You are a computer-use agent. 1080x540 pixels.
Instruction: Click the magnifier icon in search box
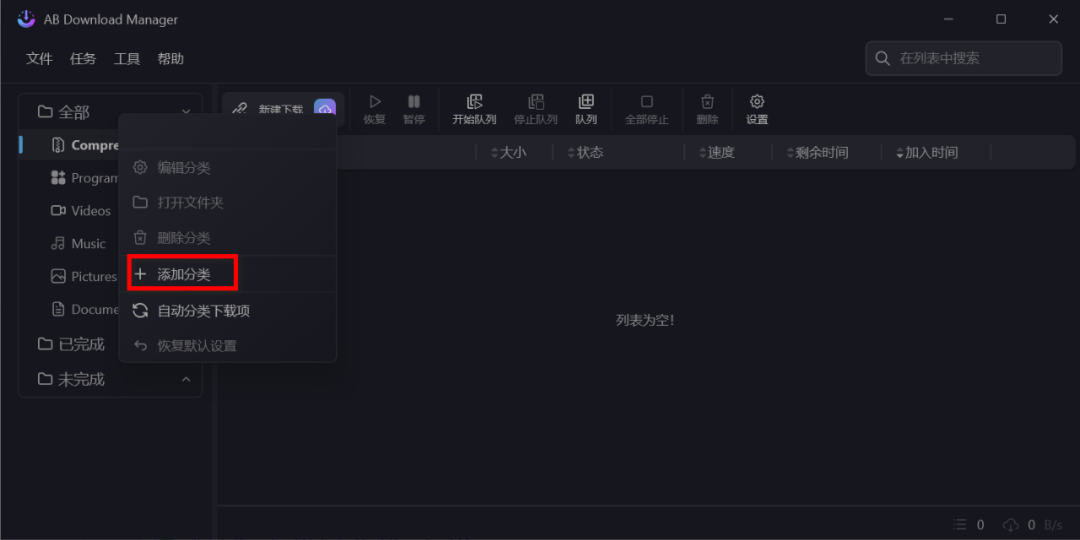pyautogui.click(x=882, y=59)
